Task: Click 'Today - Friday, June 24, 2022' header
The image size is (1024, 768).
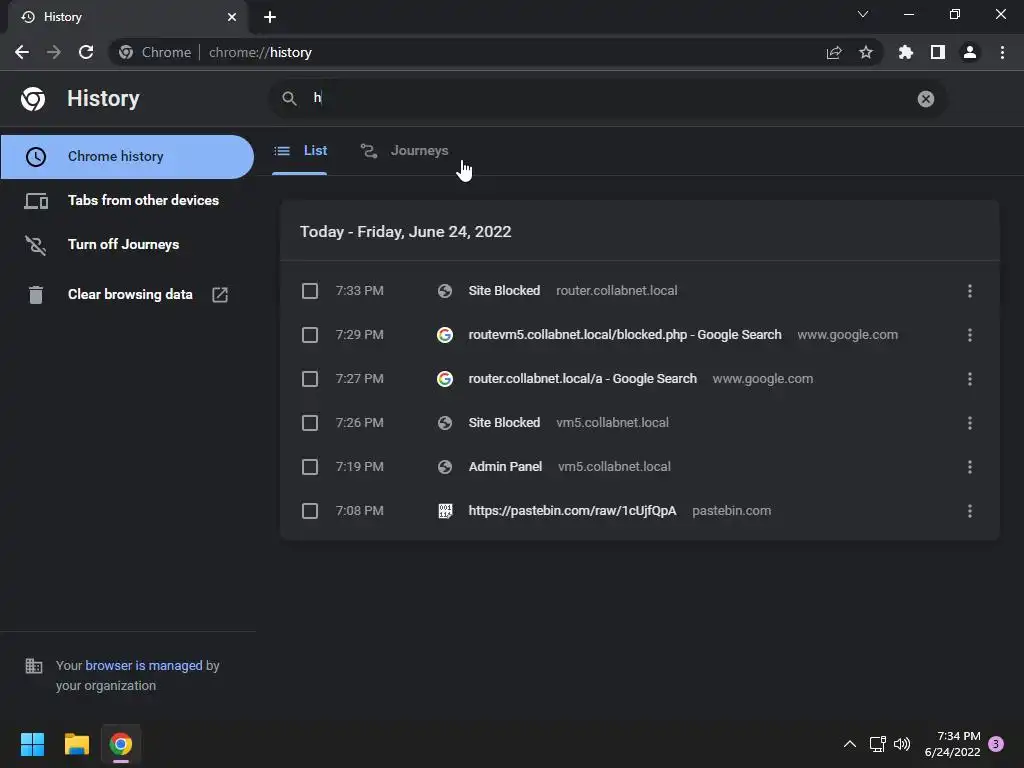Action: tap(406, 232)
